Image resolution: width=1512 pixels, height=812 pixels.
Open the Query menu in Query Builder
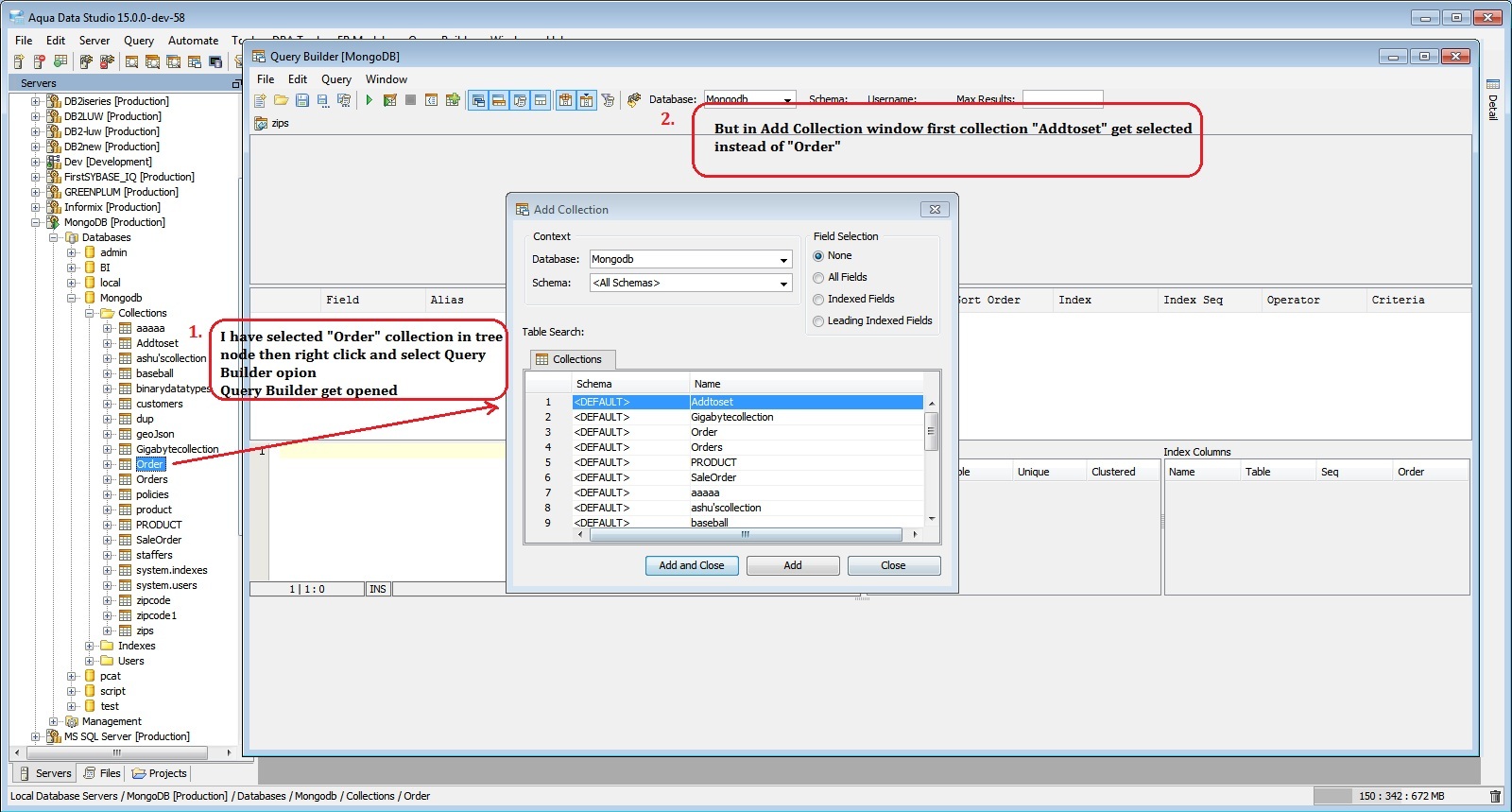point(336,79)
